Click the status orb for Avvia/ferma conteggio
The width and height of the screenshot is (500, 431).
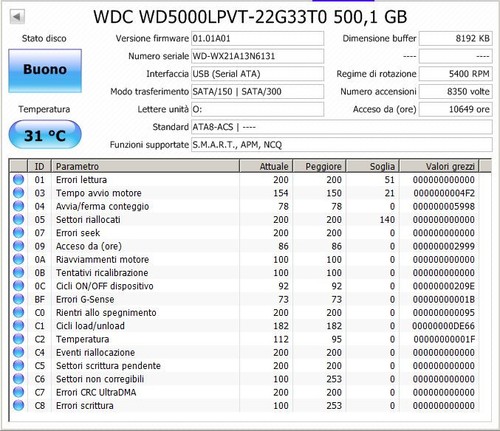click(19, 206)
